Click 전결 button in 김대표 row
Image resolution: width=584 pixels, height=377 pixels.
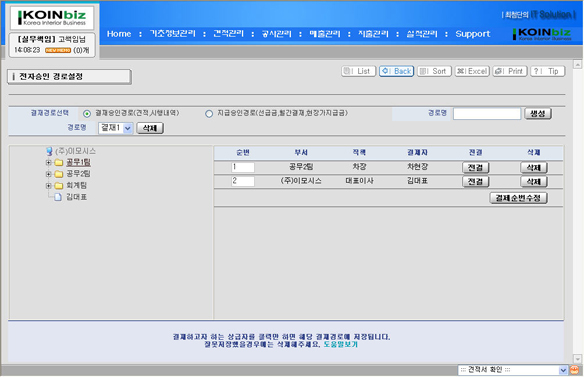[x=476, y=181]
